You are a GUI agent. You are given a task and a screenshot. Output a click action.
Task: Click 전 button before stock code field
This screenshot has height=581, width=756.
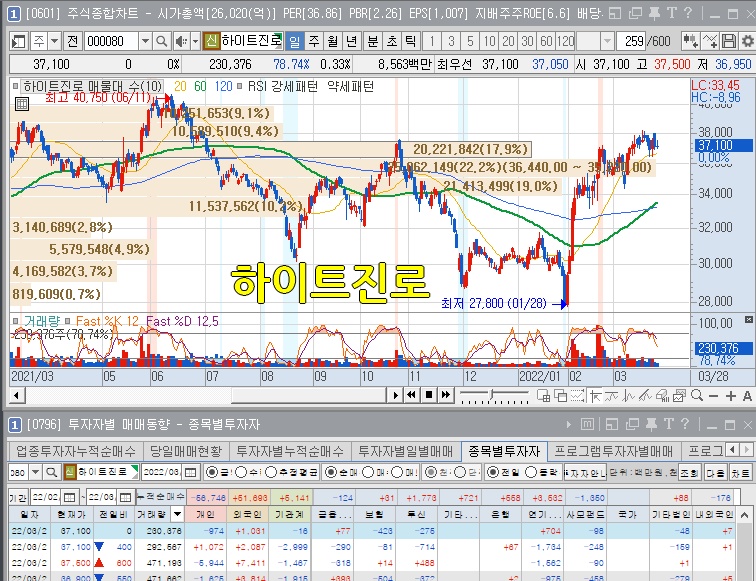(x=73, y=41)
